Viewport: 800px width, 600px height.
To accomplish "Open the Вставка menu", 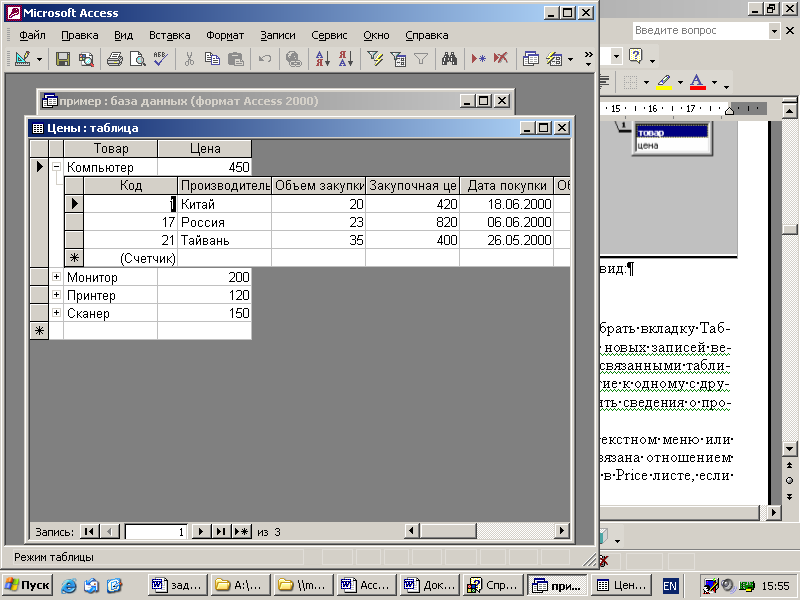I will click(169, 35).
